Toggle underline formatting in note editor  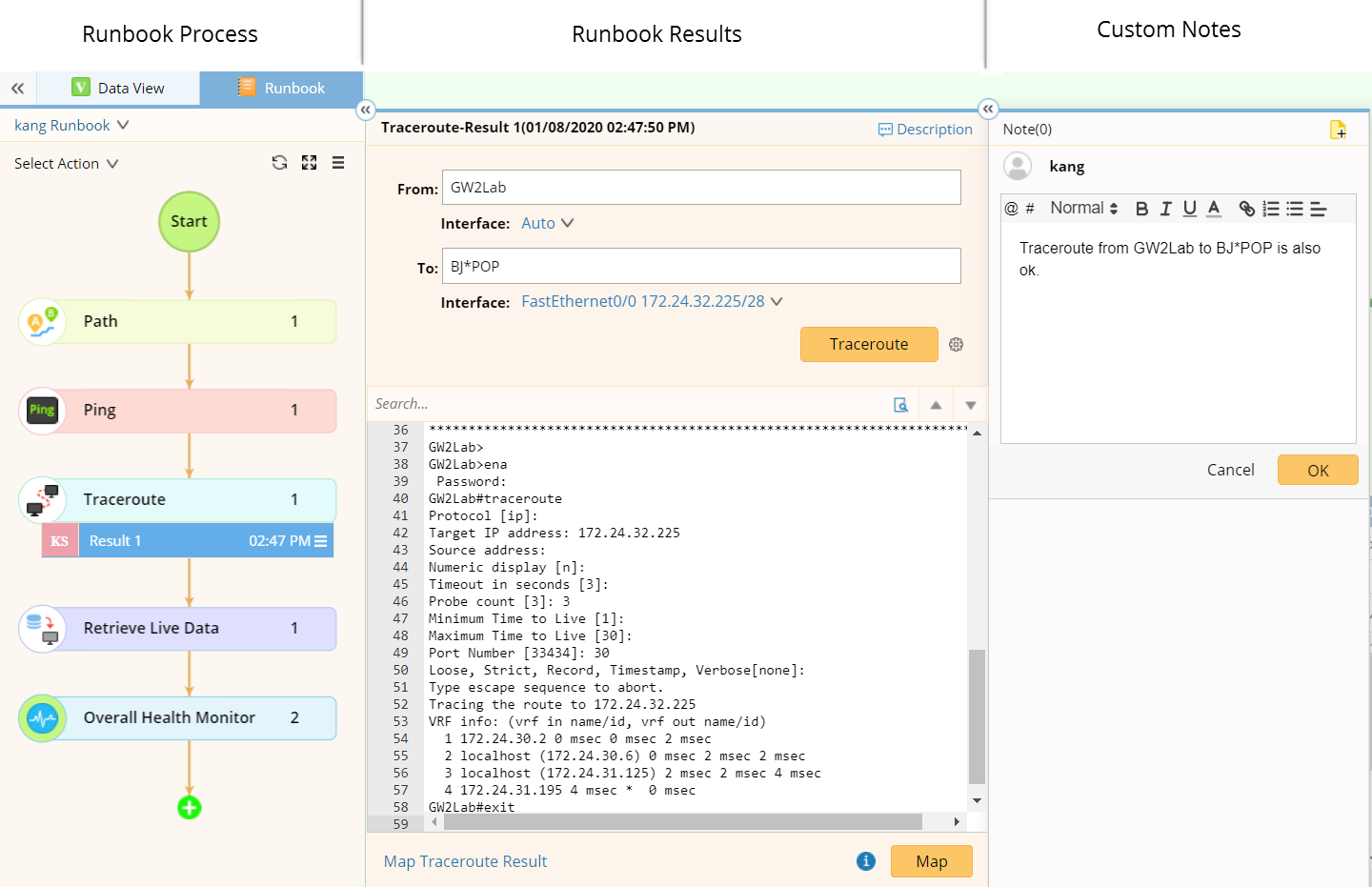pos(1189,209)
